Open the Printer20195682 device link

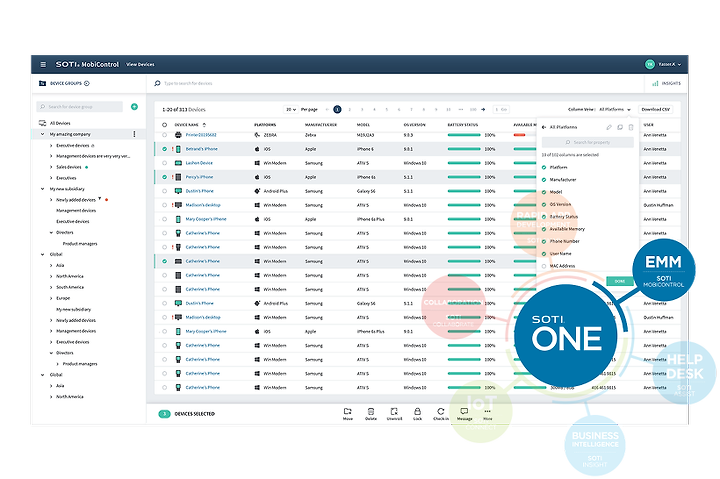tap(201, 135)
